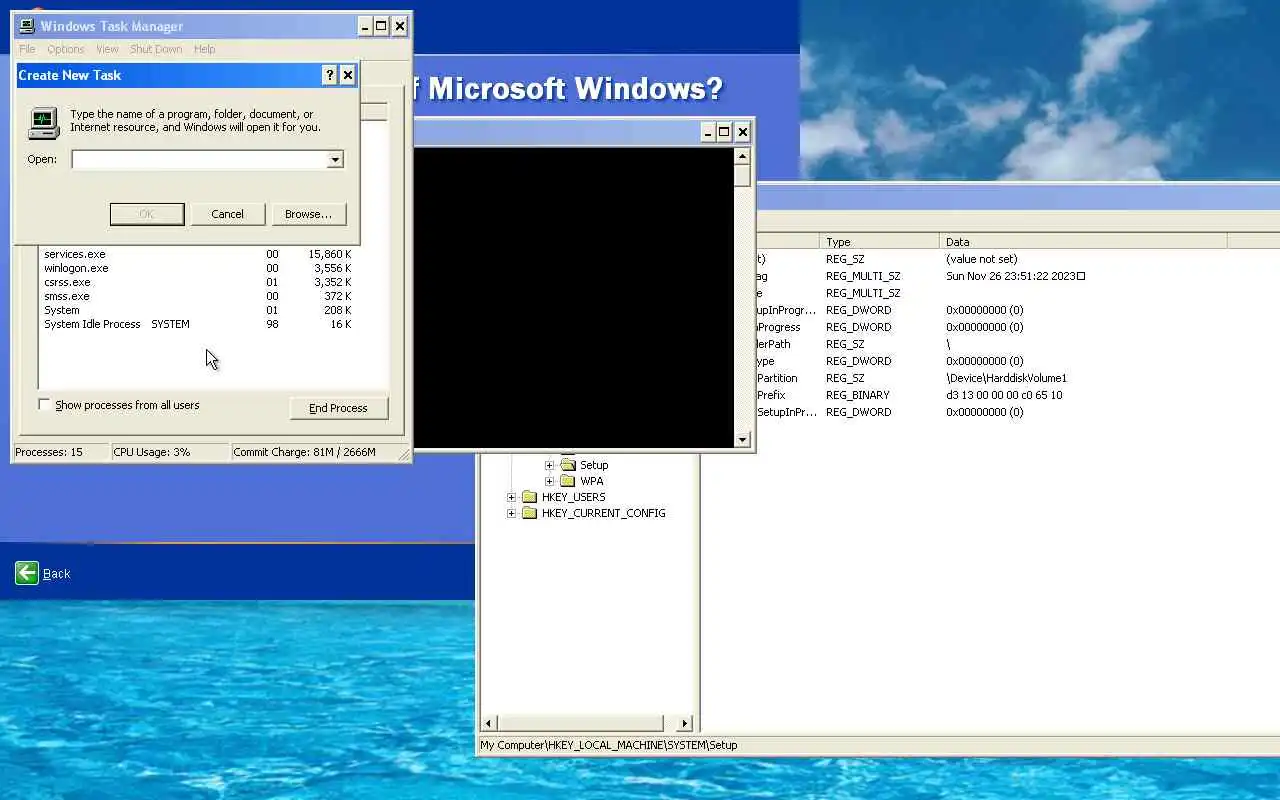Click the registry tree scroll left arrow
The image size is (1280, 800).
(x=489, y=723)
